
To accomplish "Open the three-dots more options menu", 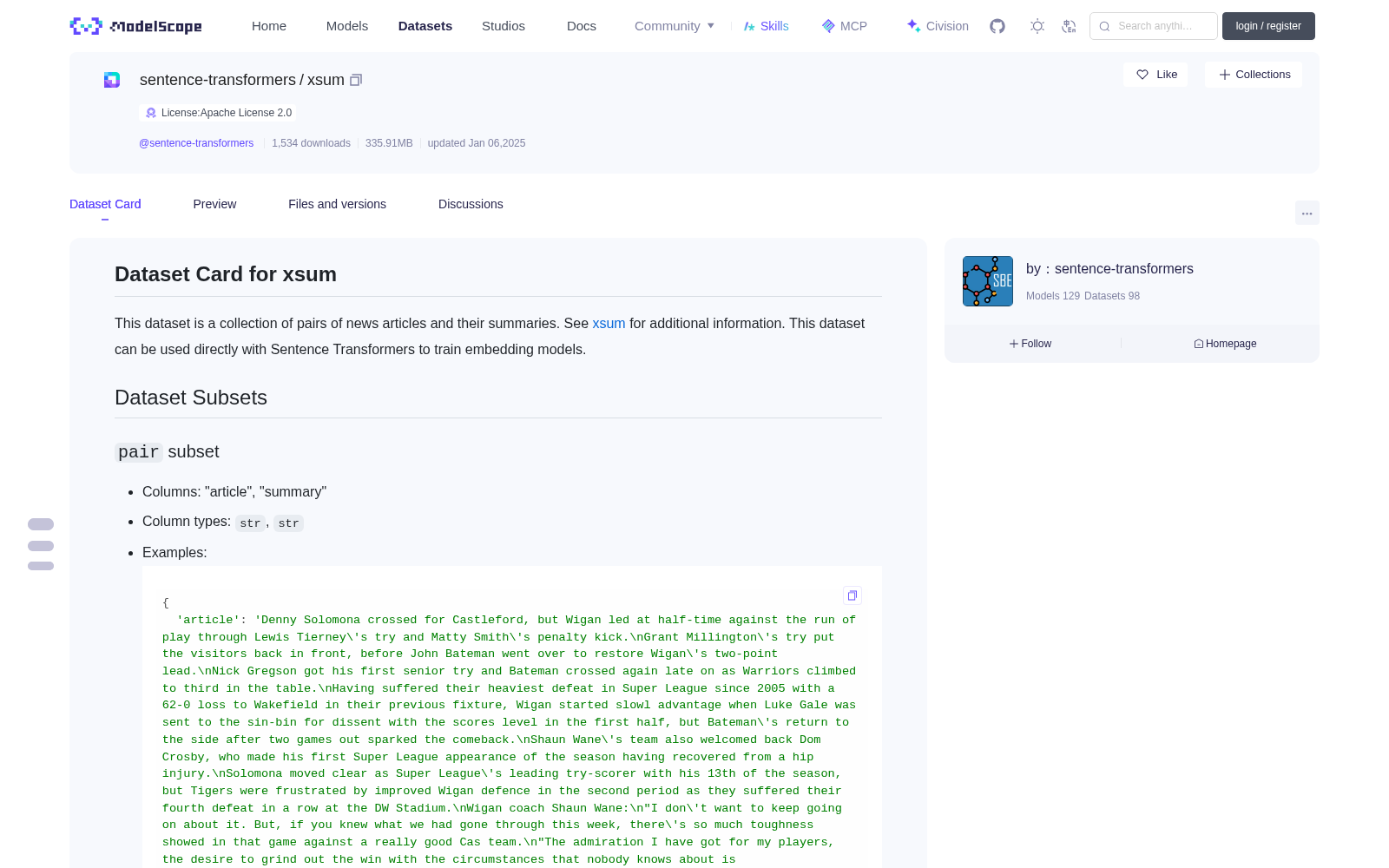I will pyautogui.click(x=1307, y=213).
